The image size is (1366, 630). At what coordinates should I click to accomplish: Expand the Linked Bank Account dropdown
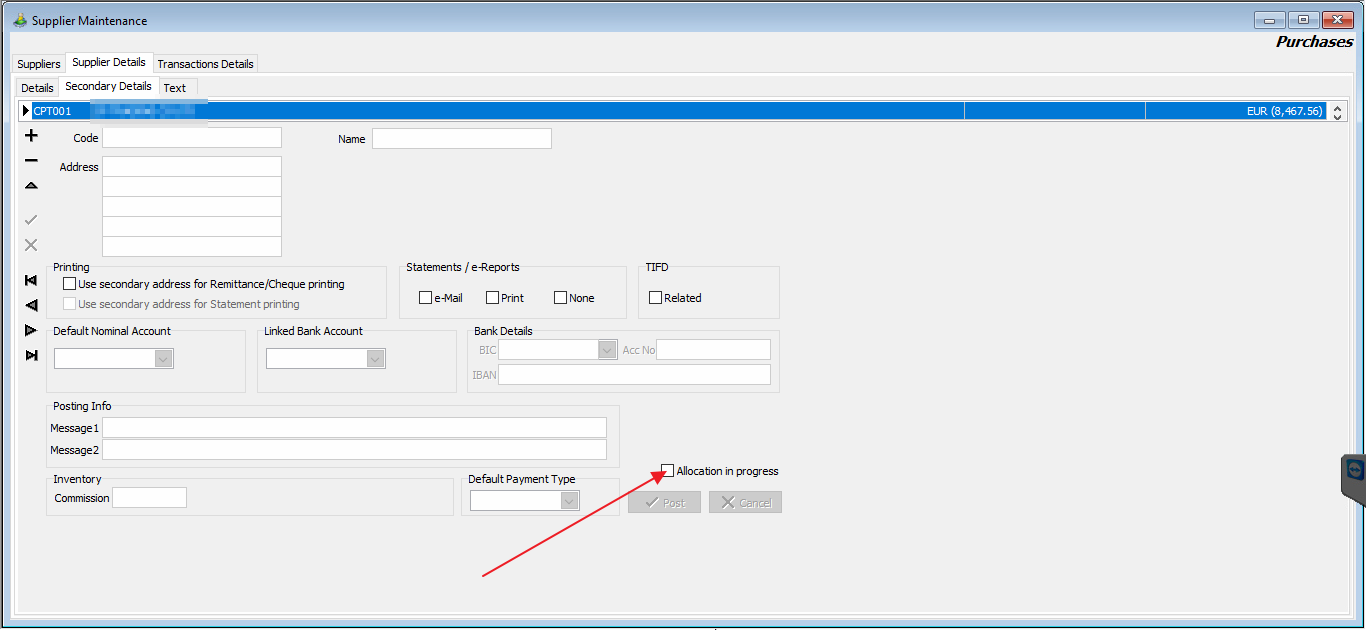coord(376,359)
